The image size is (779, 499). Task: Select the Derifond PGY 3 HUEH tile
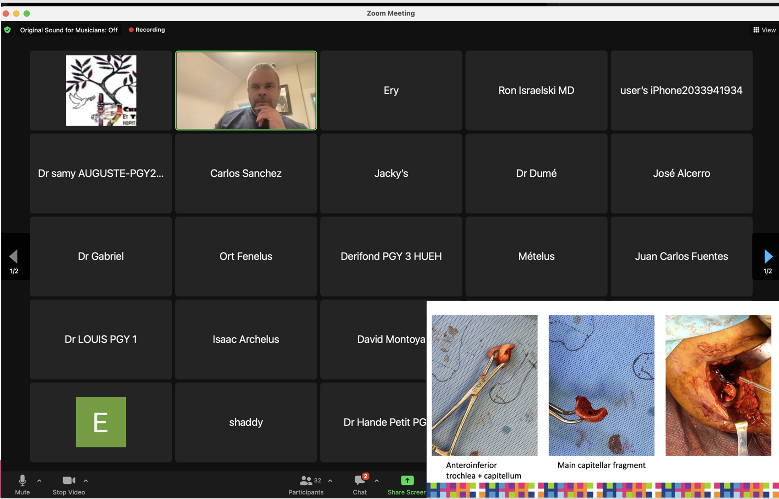[x=391, y=256]
